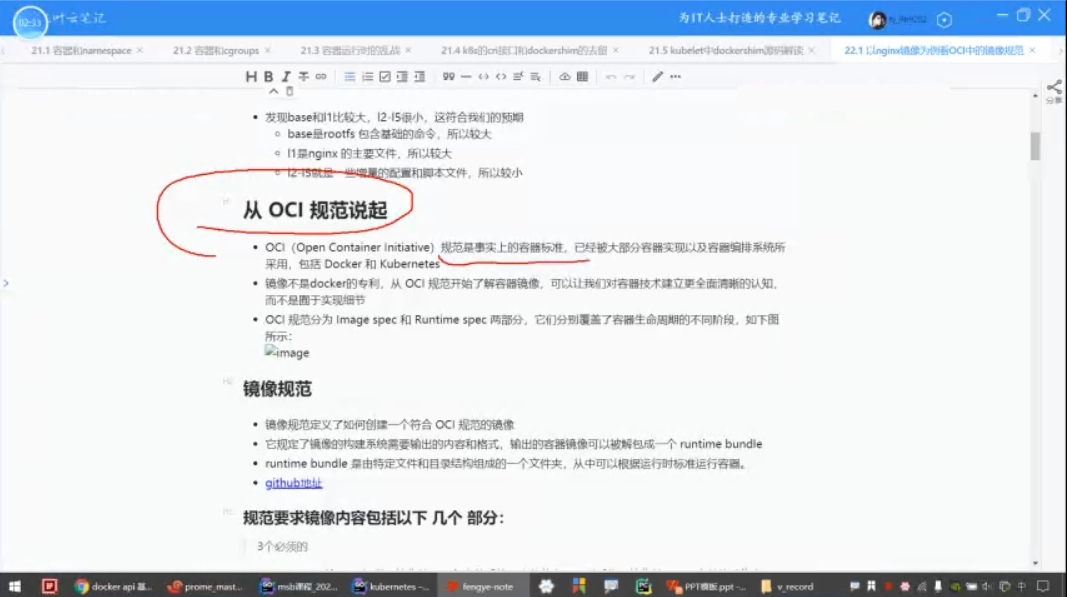Toggle strikethrough formatting

pos(301,75)
